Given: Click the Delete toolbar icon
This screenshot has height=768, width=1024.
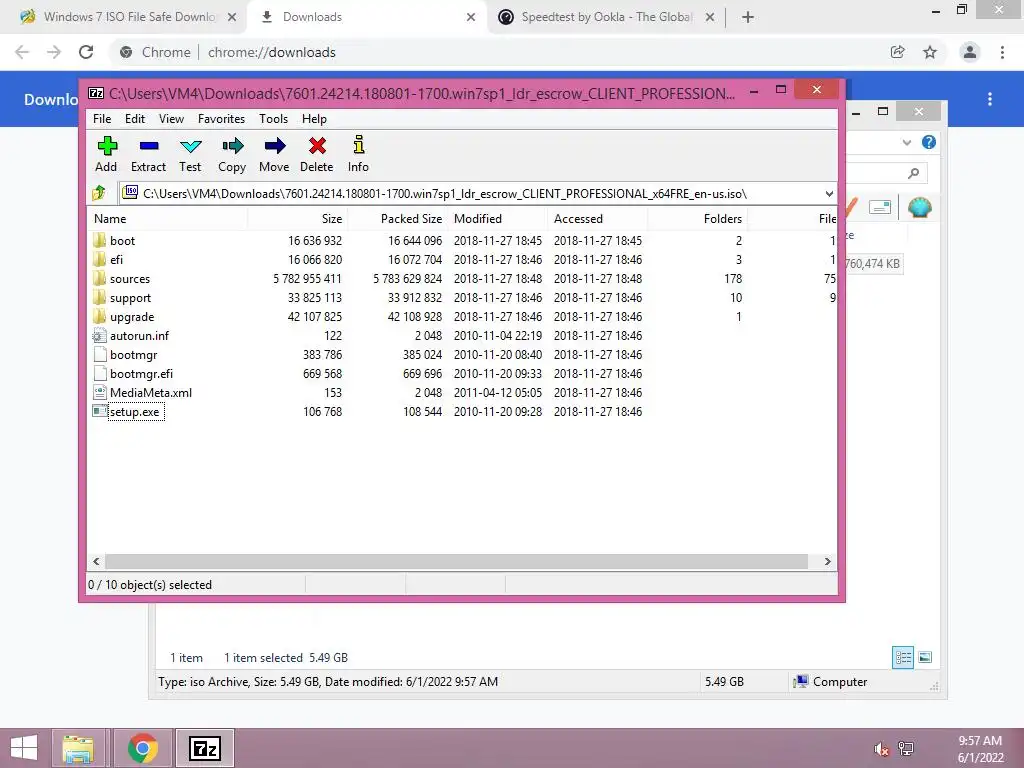Looking at the screenshot, I should click(317, 146).
